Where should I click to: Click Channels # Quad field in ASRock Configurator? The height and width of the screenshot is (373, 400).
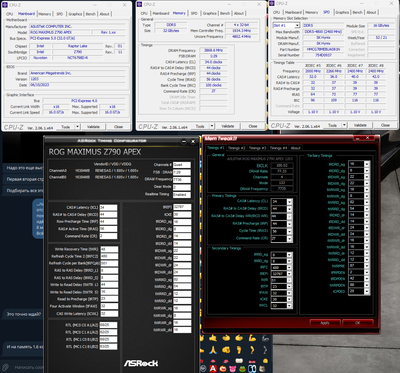(x=182, y=165)
